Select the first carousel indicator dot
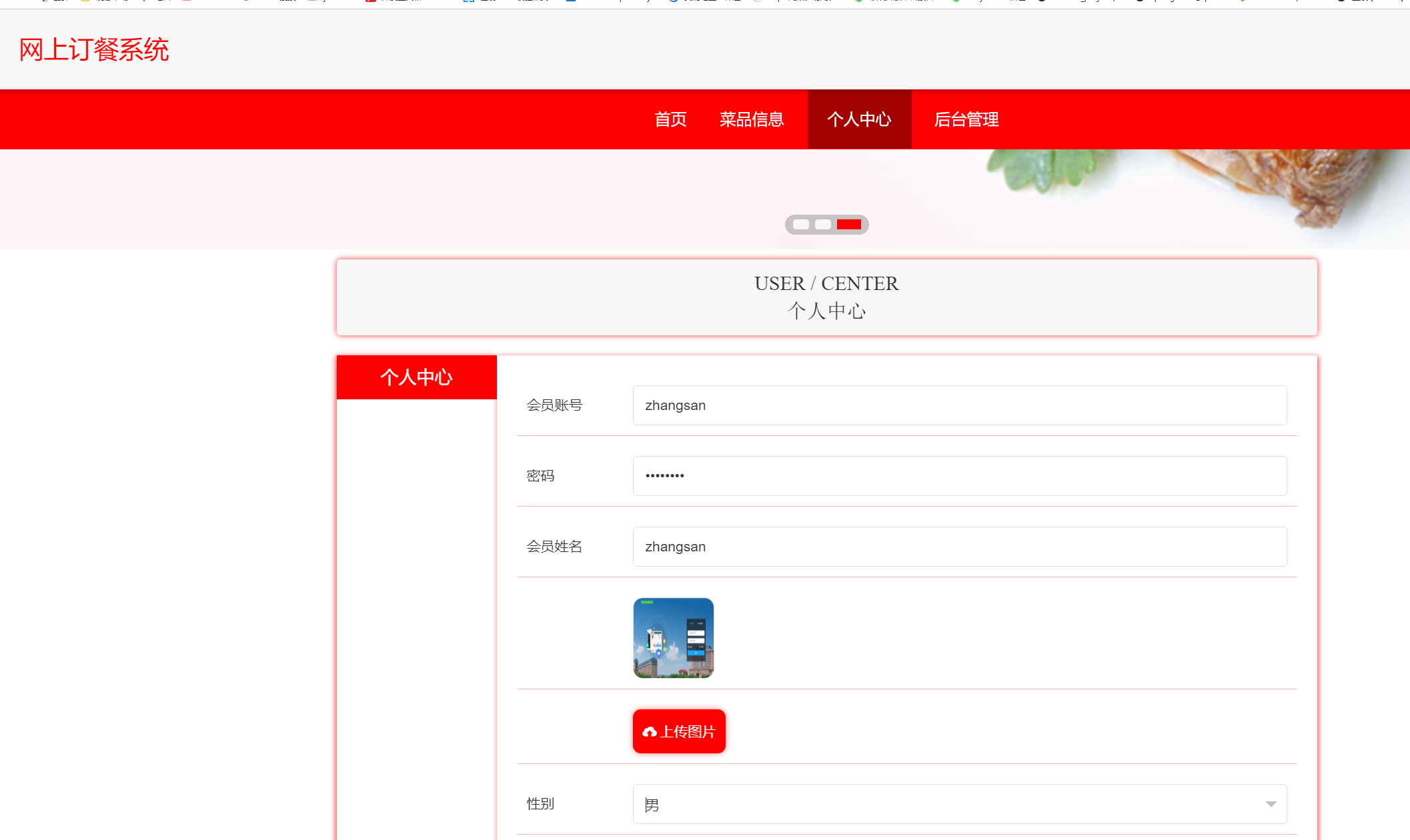The height and width of the screenshot is (840, 1410). pyautogui.click(x=800, y=225)
